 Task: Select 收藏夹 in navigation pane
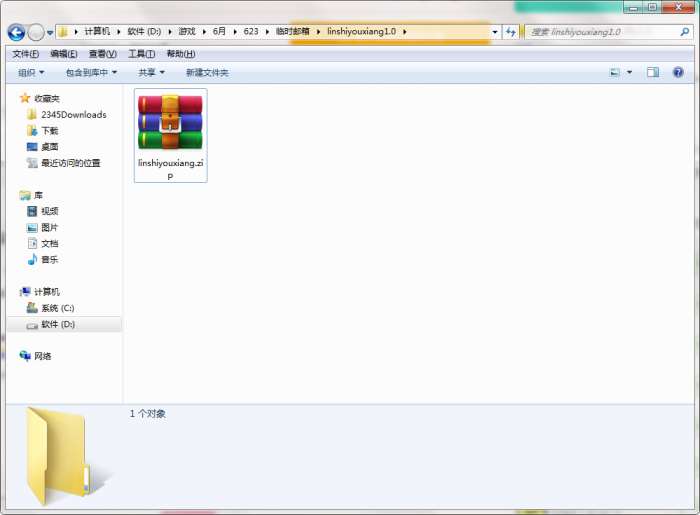47,99
